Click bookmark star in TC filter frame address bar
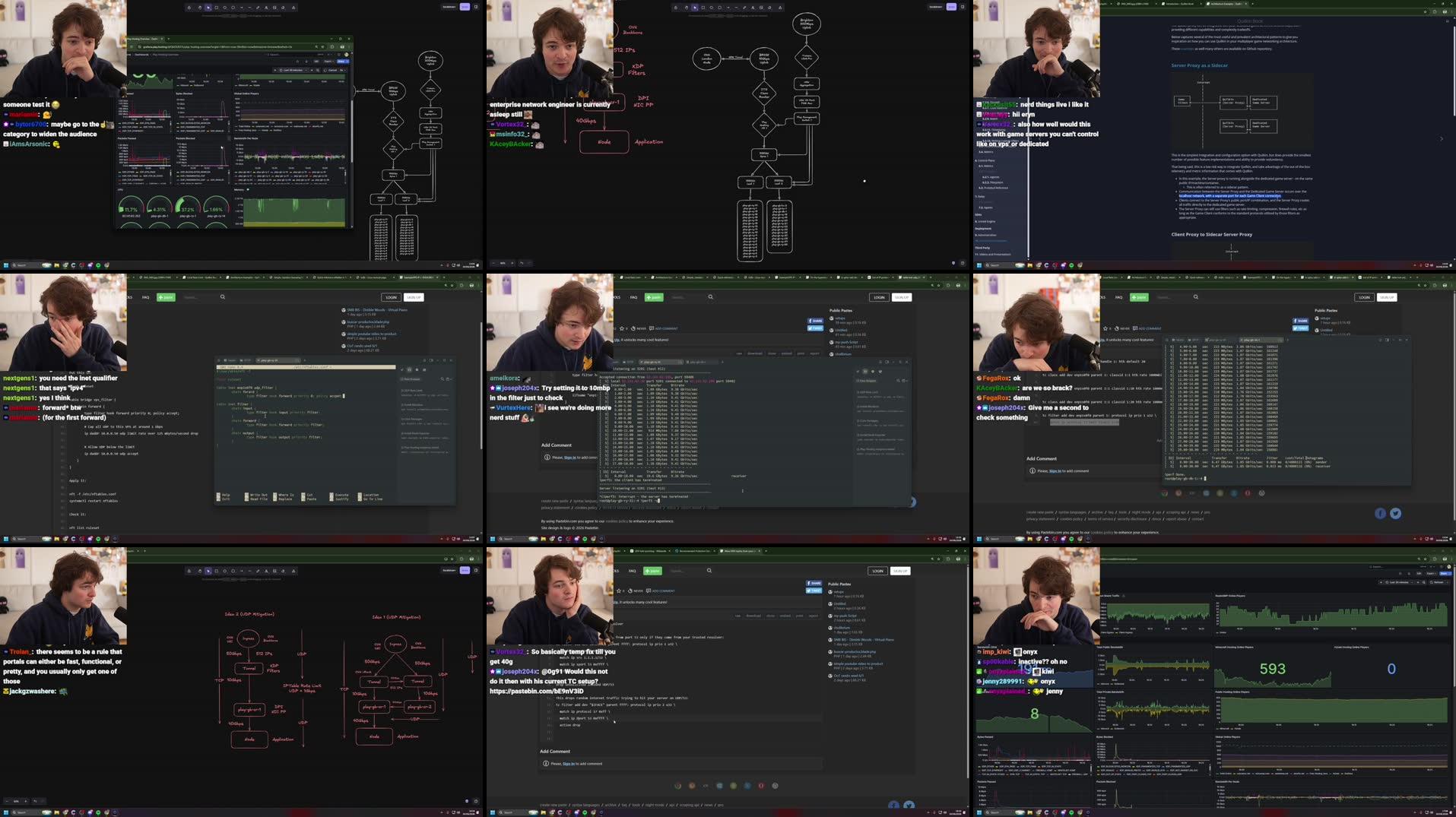Viewport: 1456px width, 817px height. click(x=939, y=559)
